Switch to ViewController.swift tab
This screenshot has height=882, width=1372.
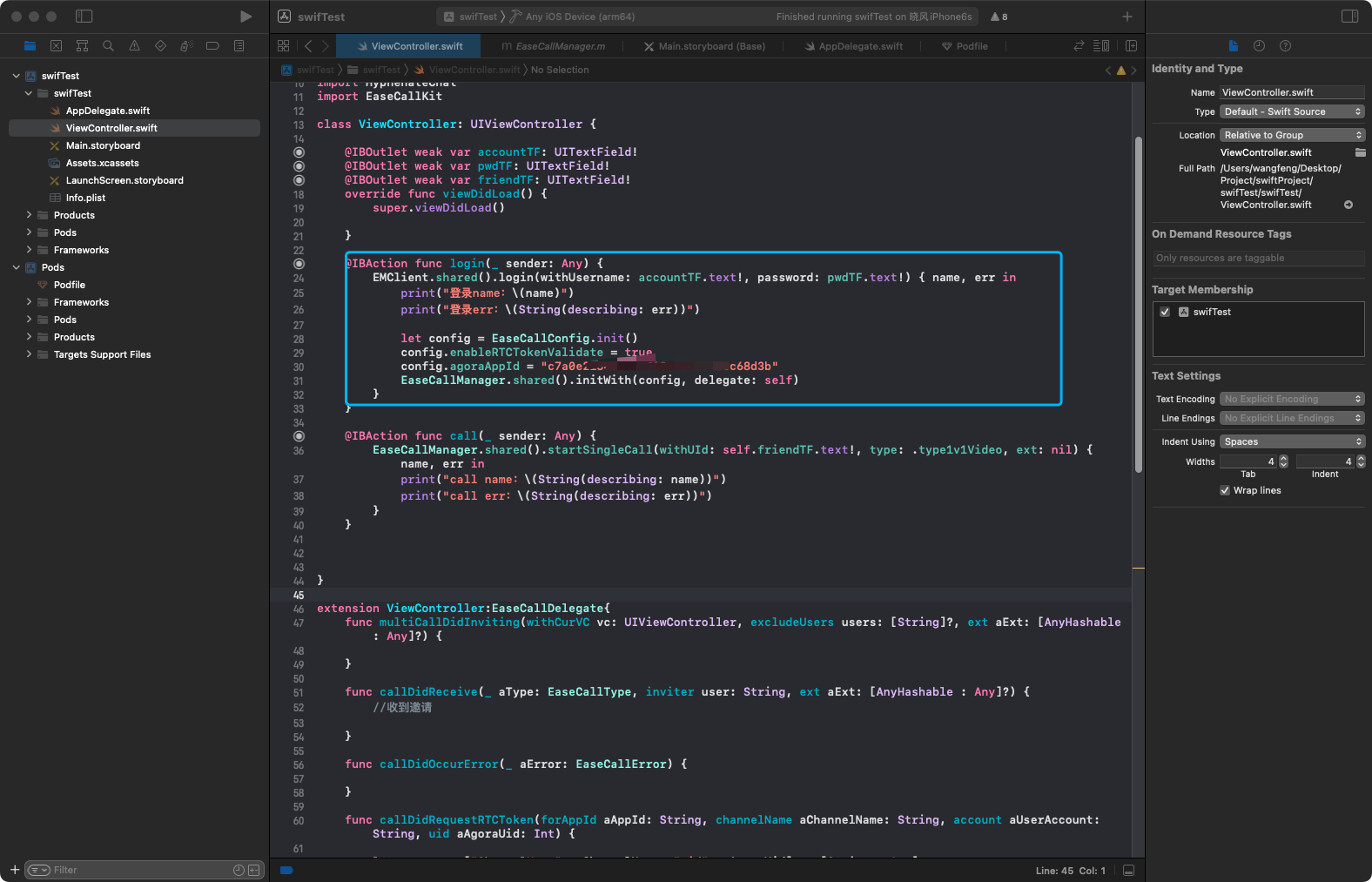408,46
